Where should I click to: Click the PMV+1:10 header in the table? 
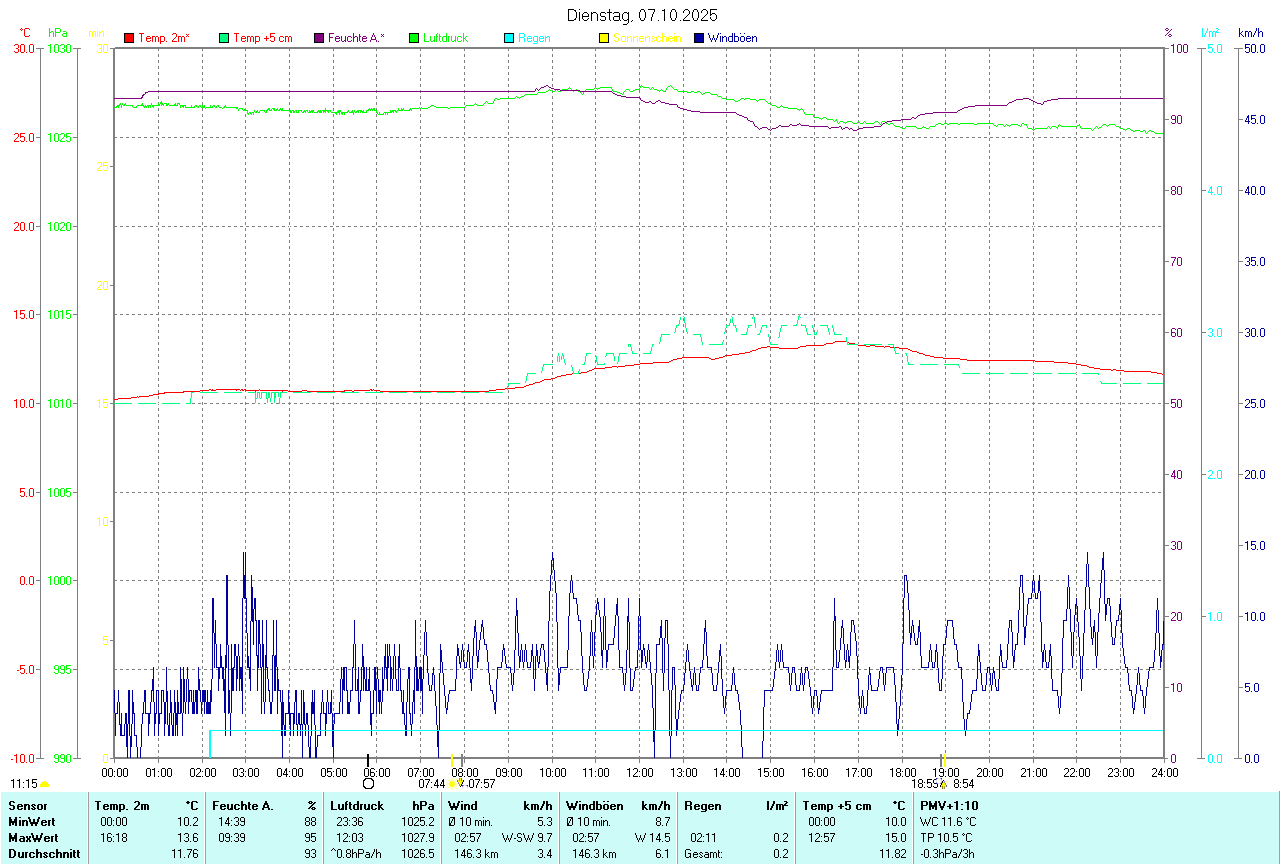click(949, 806)
